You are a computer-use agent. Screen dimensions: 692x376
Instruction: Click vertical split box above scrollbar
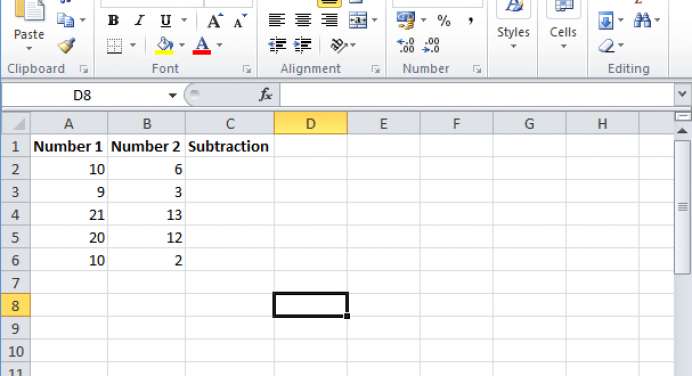(683, 117)
